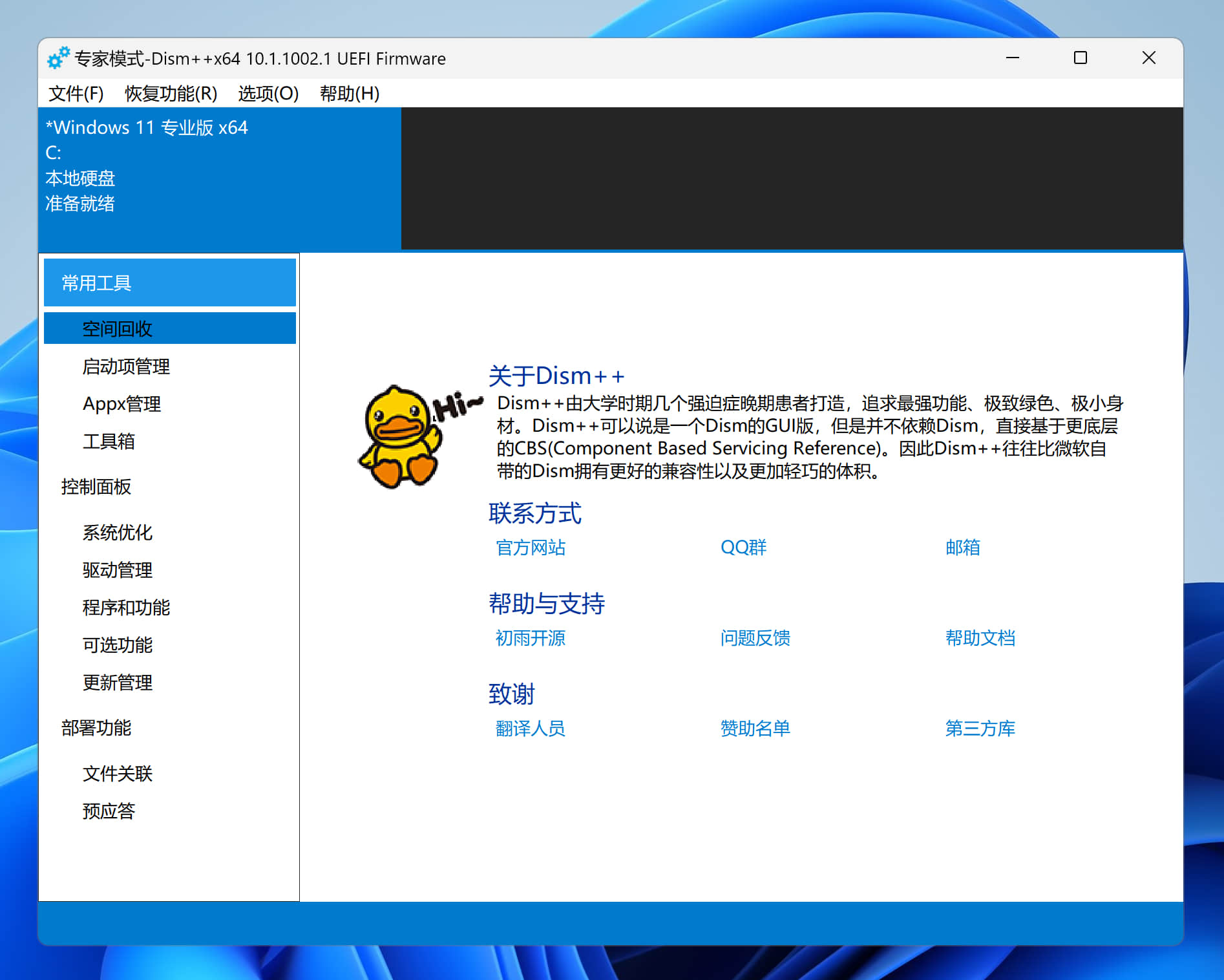Open the 问题反馈 link
Screen dimensions: 1224x980
pyautogui.click(x=755, y=638)
